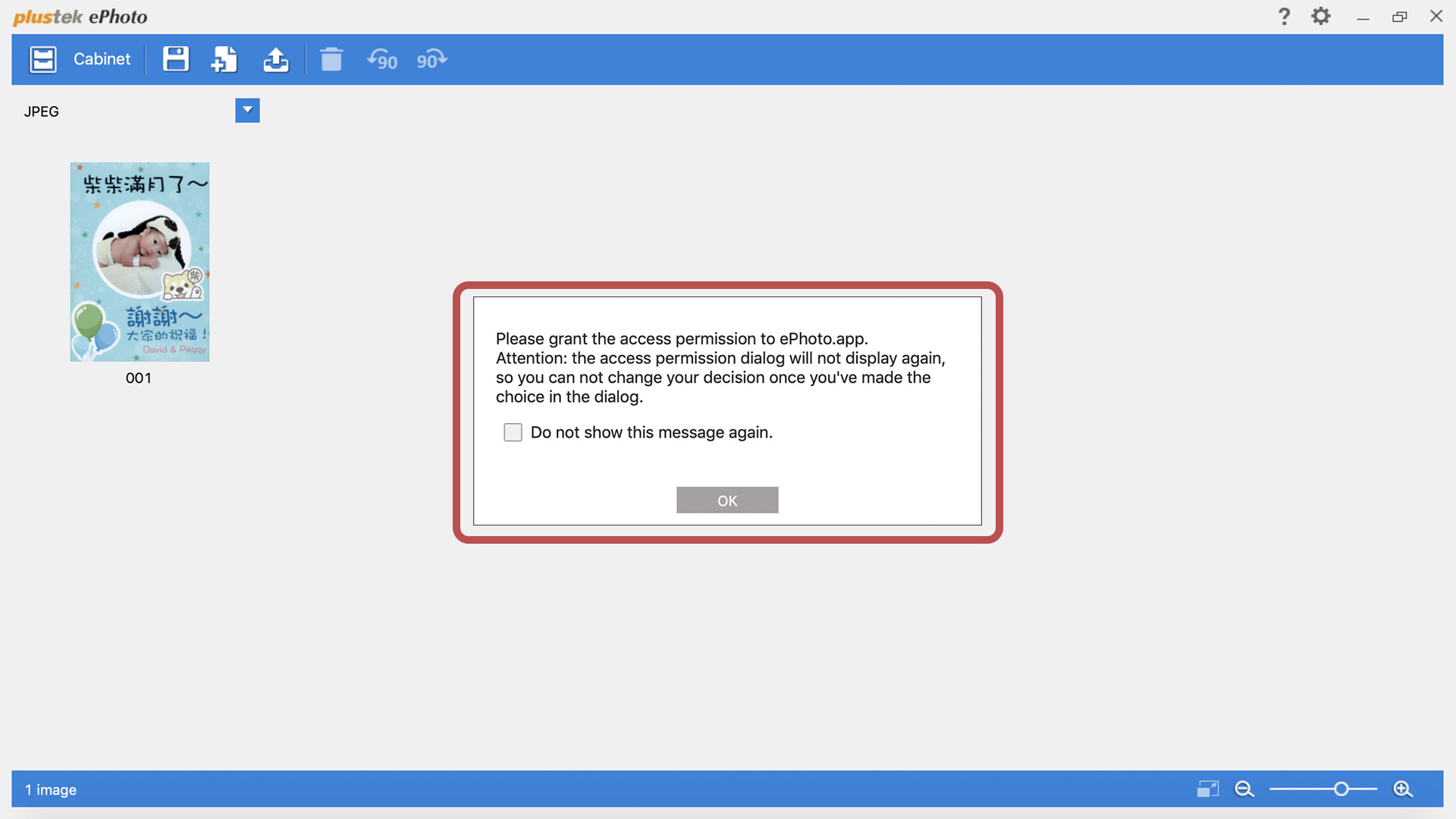
Task: Click the Cabinet label in toolbar
Action: [x=102, y=59]
